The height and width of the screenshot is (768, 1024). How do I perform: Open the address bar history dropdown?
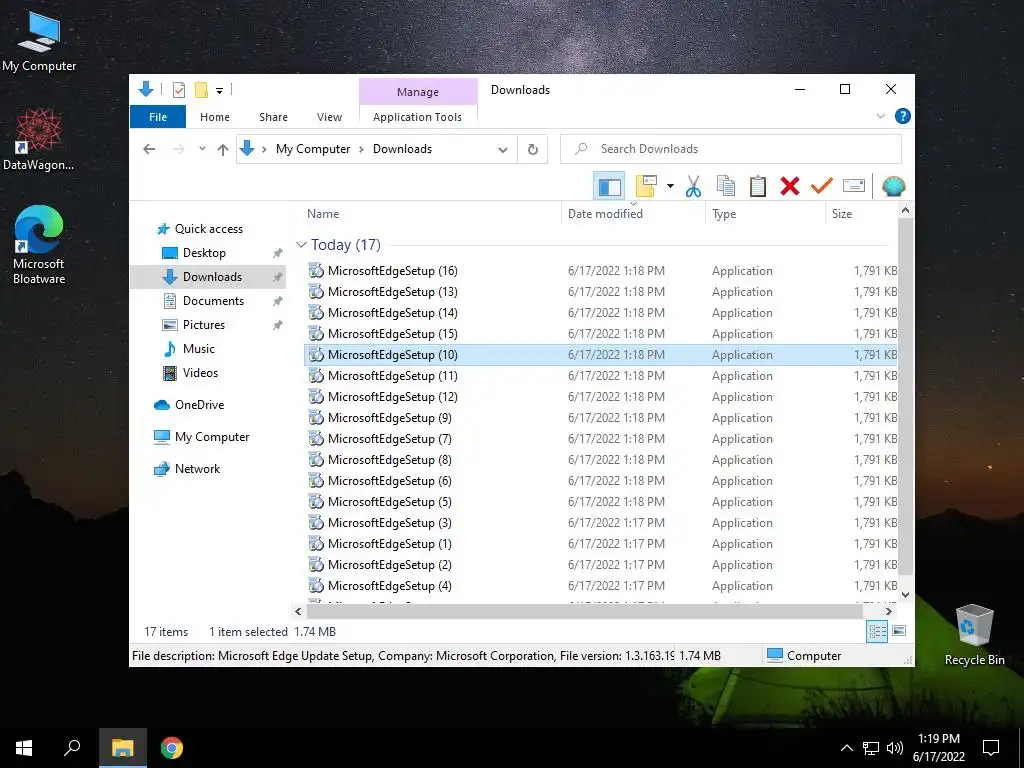point(503,150)
